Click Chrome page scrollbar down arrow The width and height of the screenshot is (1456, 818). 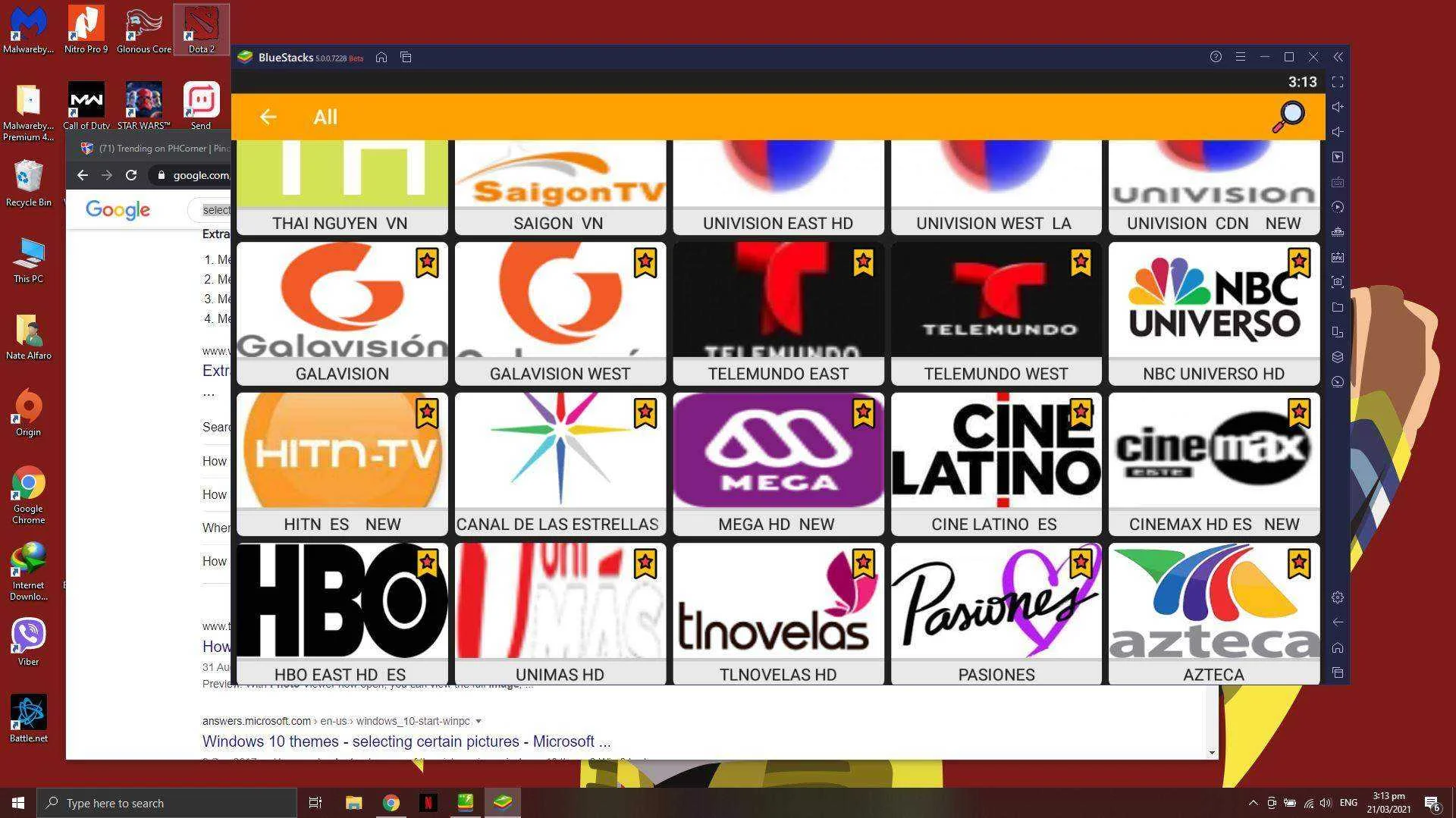pyautogui.click(x=1212, y=753)
